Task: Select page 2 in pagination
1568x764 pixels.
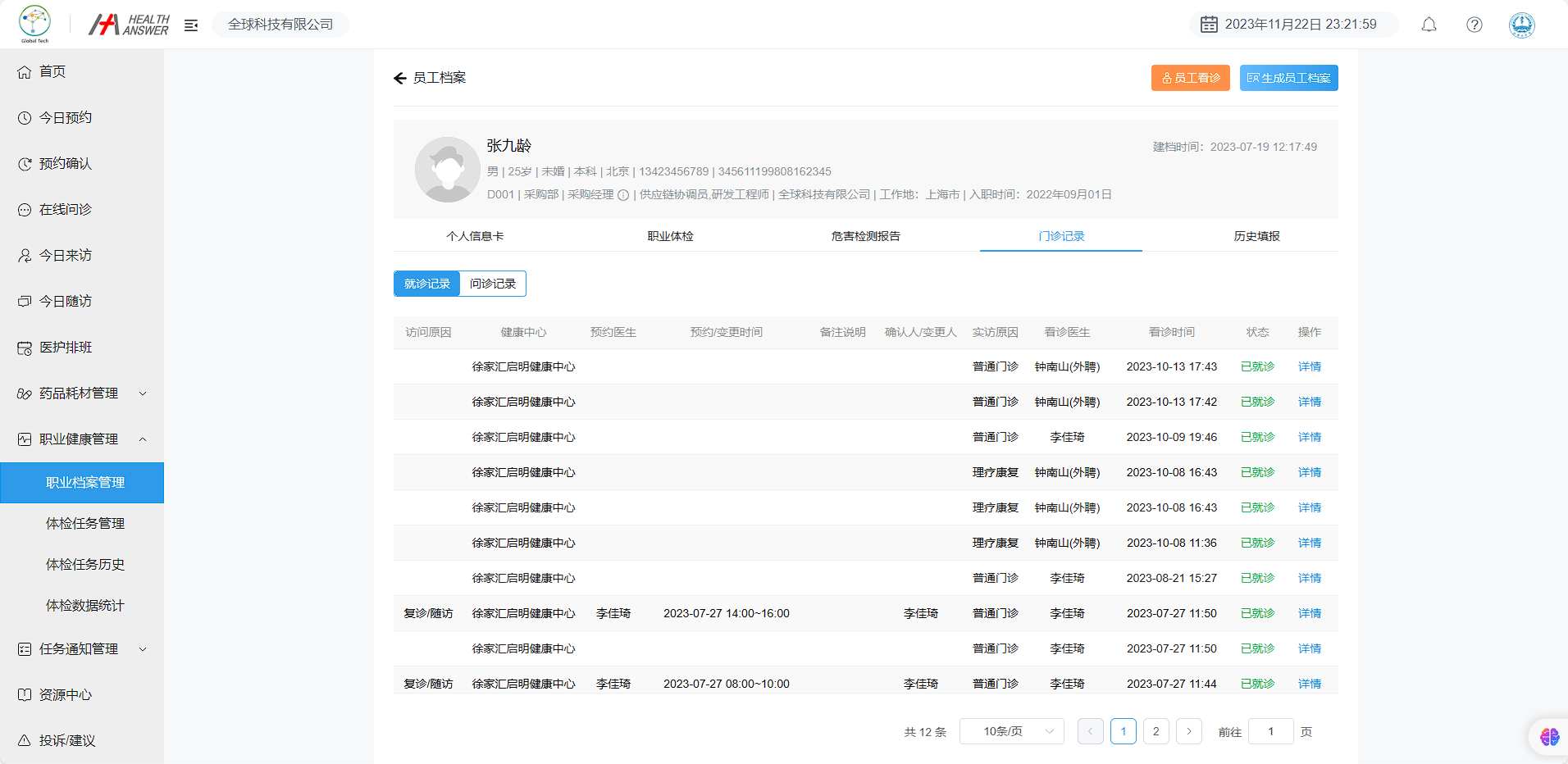Action: (x=1156, y=731)
